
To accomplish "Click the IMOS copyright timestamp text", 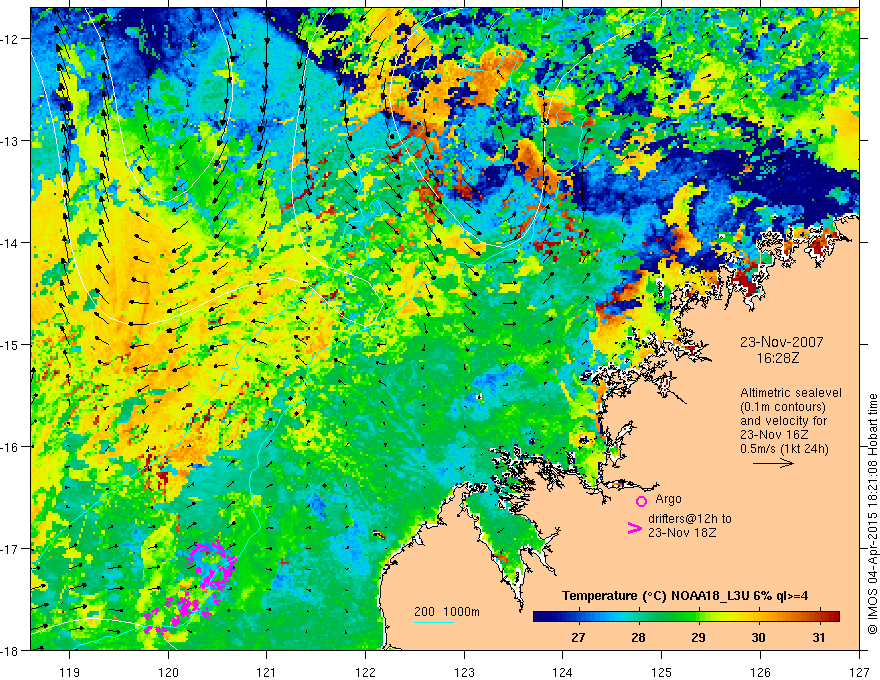I will click(x=872, y=513).
